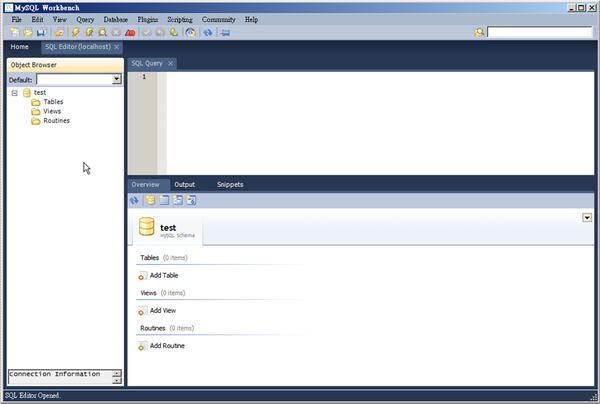Open the Database menu
Screen dimensions: 600x404
click(116, 20)
